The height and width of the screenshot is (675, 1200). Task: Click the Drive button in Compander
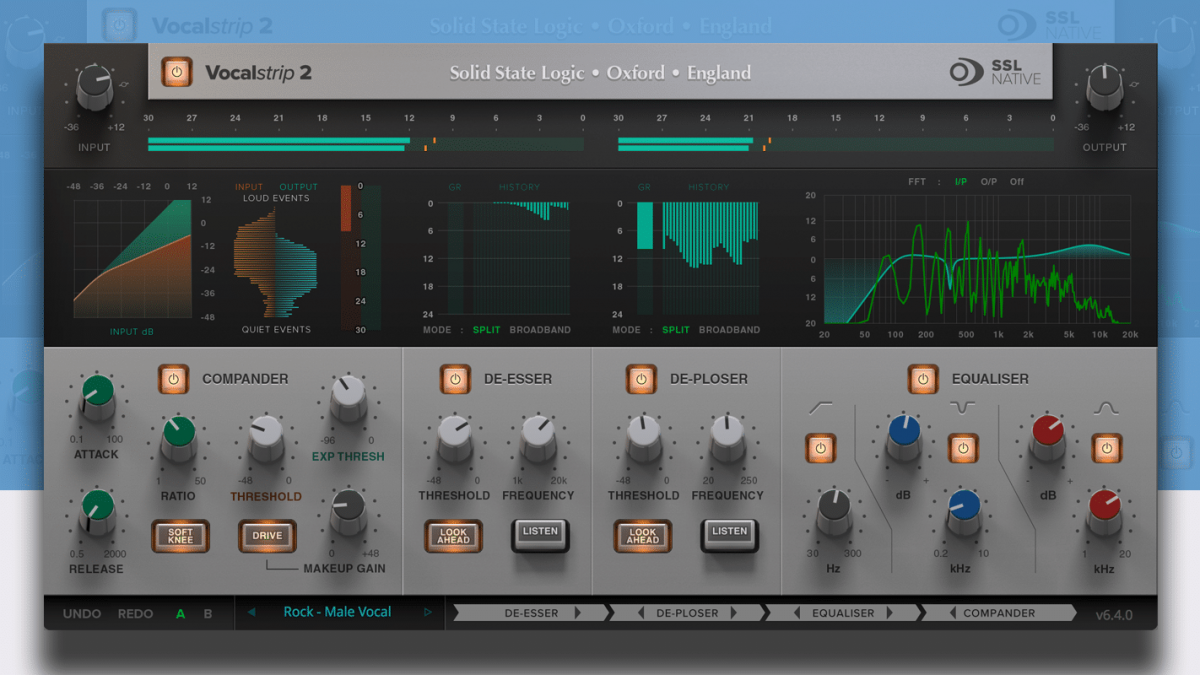(267, 536)
